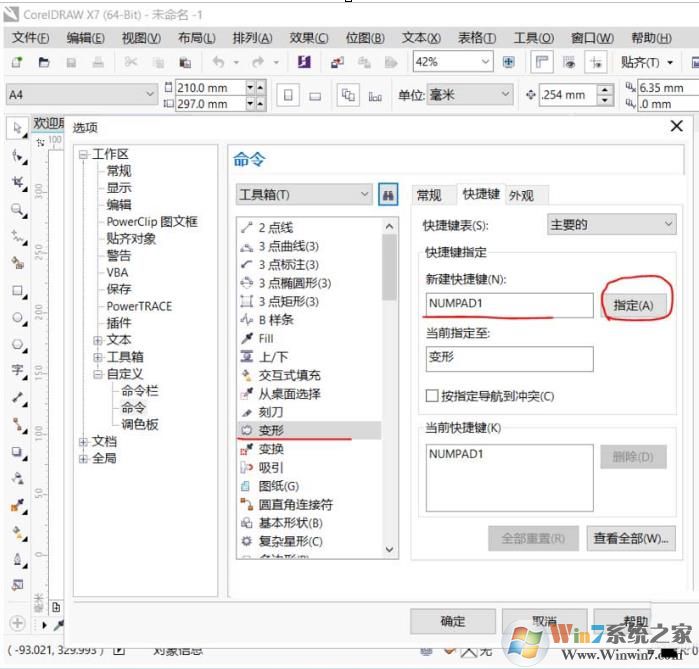Screen dimensions: 699x669
Task: Select the Rectangle tool in the toolbox
Action: pos(17,291)
